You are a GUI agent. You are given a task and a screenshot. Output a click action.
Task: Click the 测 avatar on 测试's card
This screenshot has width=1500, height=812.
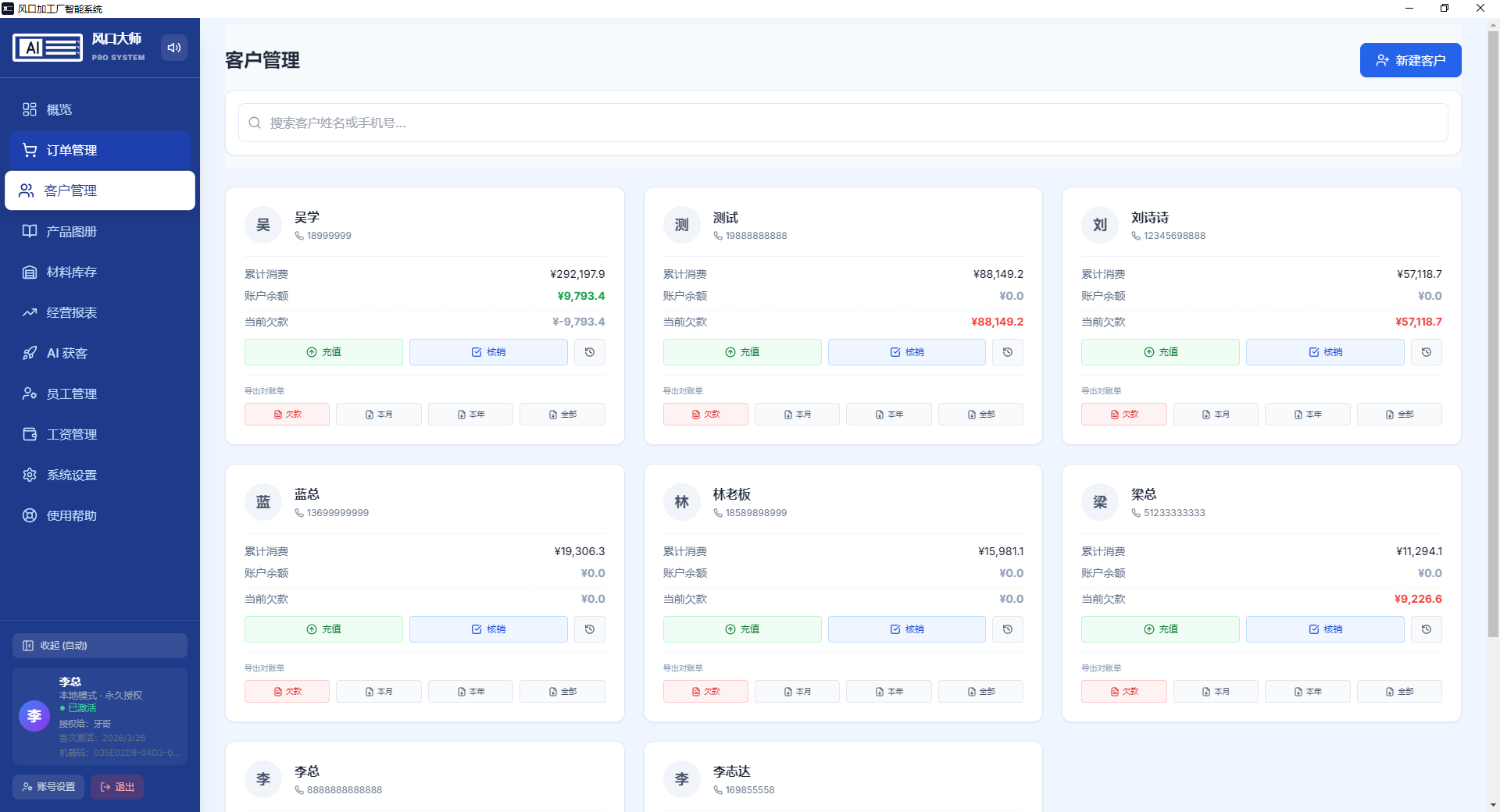click(682, 225)
